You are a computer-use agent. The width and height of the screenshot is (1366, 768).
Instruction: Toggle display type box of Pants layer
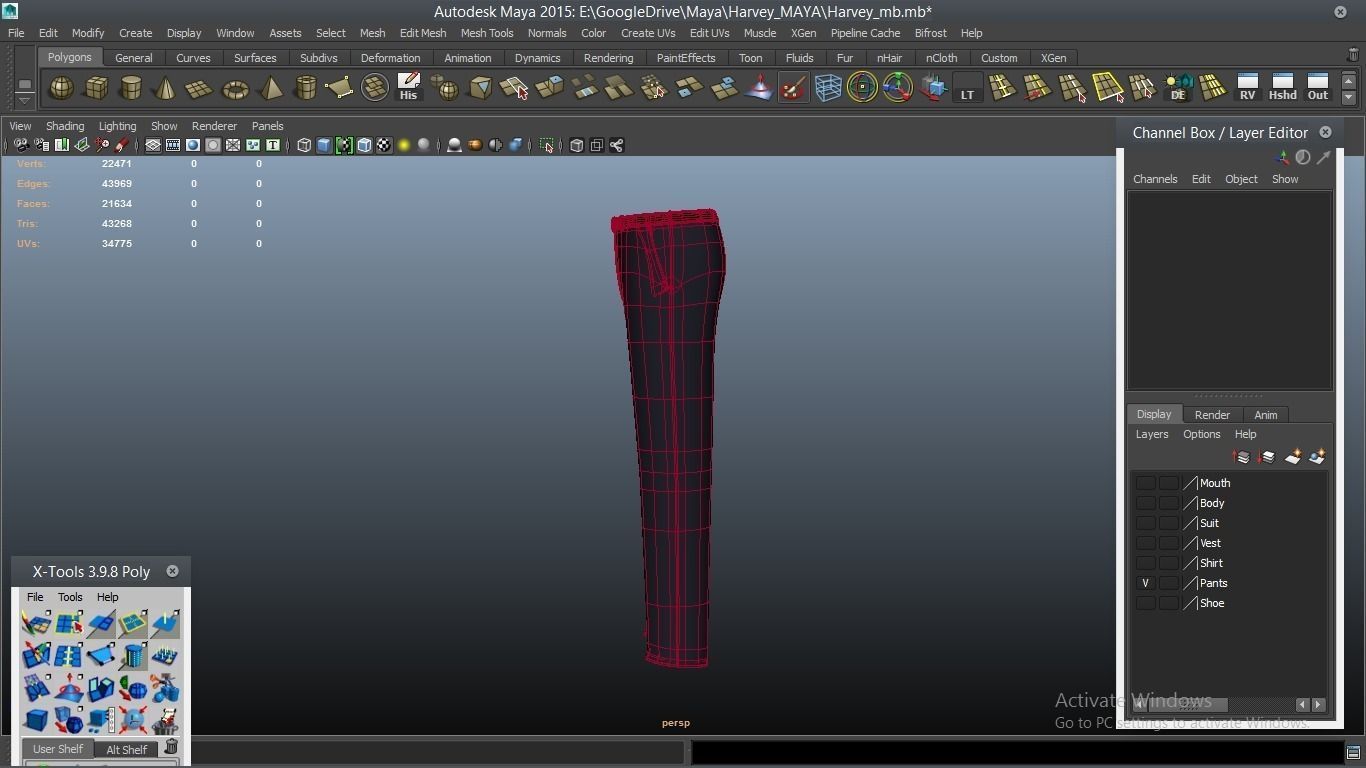point(1168,583)
